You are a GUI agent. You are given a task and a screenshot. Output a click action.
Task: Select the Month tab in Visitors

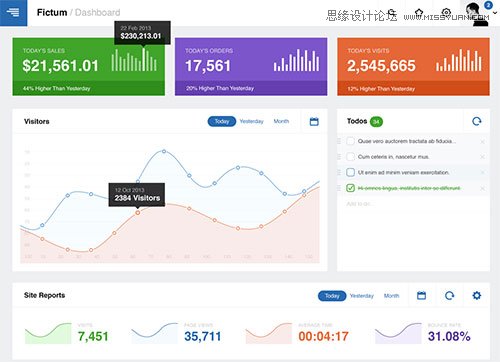[x=281, y=121]
